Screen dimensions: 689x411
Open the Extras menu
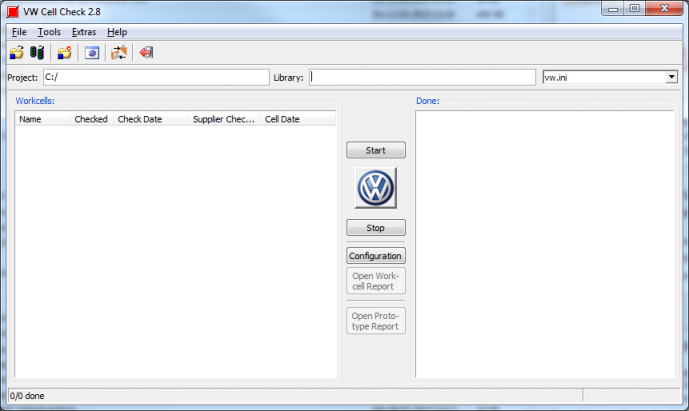click(x=83, y=32)
